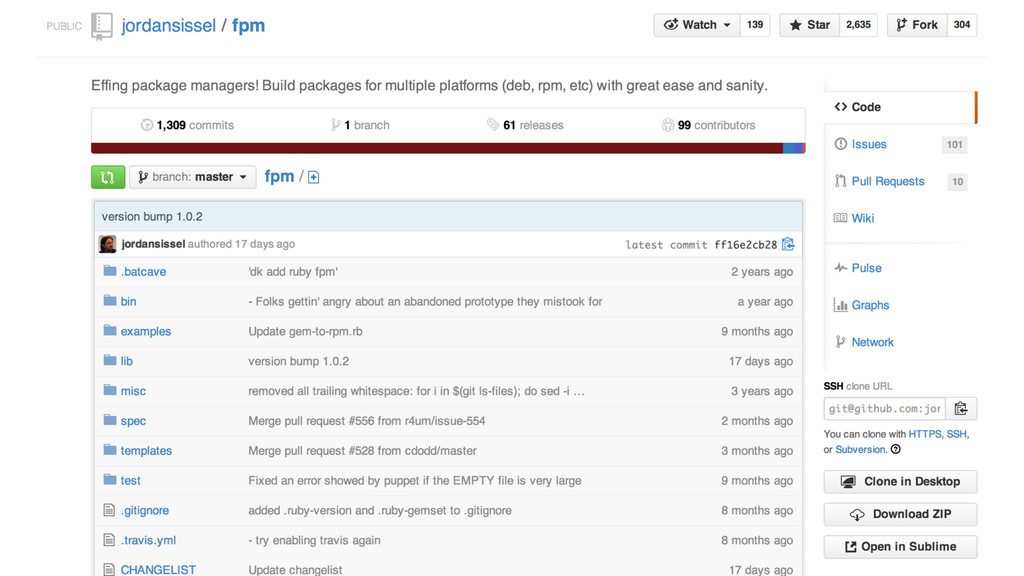
Task: Click the examples folder icon
Action: pyautogui.click(x=110, y=330)
